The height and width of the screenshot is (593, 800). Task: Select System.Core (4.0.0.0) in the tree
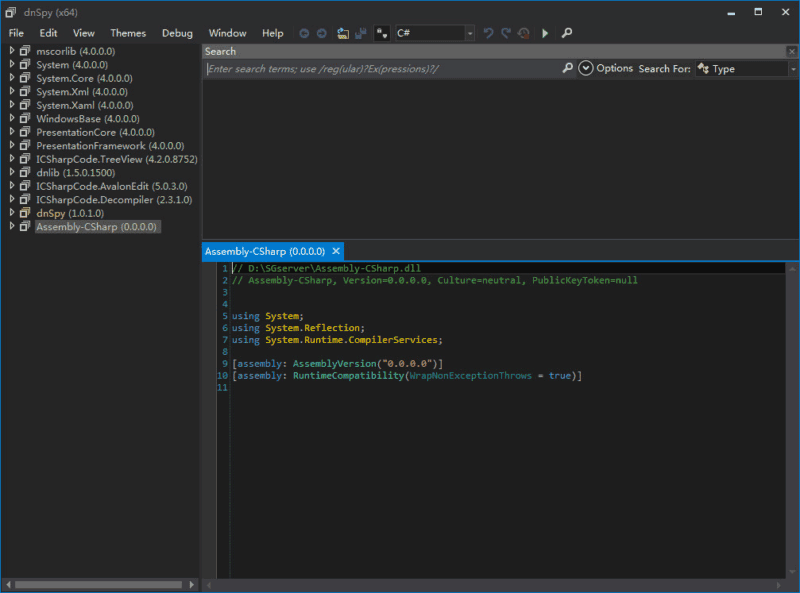pos(84,78)
